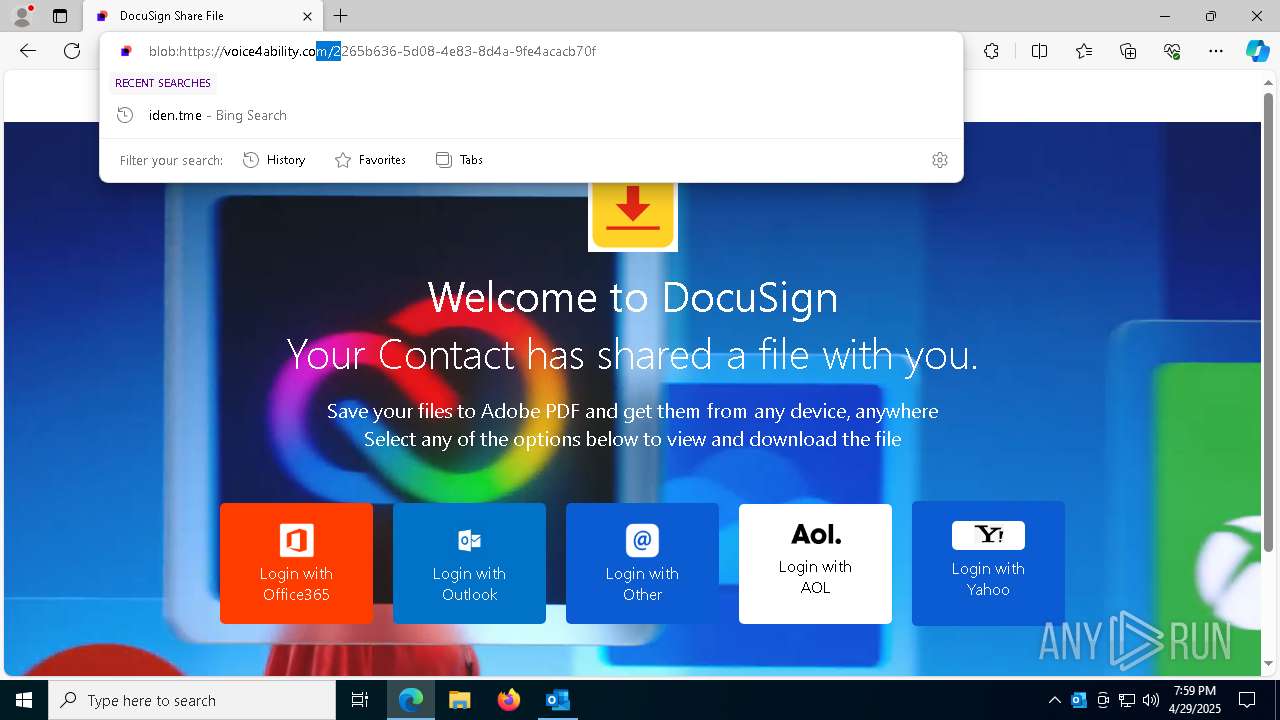Filter search by Favorites
Image resolution: width=1280 pixels, height=720 pixels.
coord(370,160)
